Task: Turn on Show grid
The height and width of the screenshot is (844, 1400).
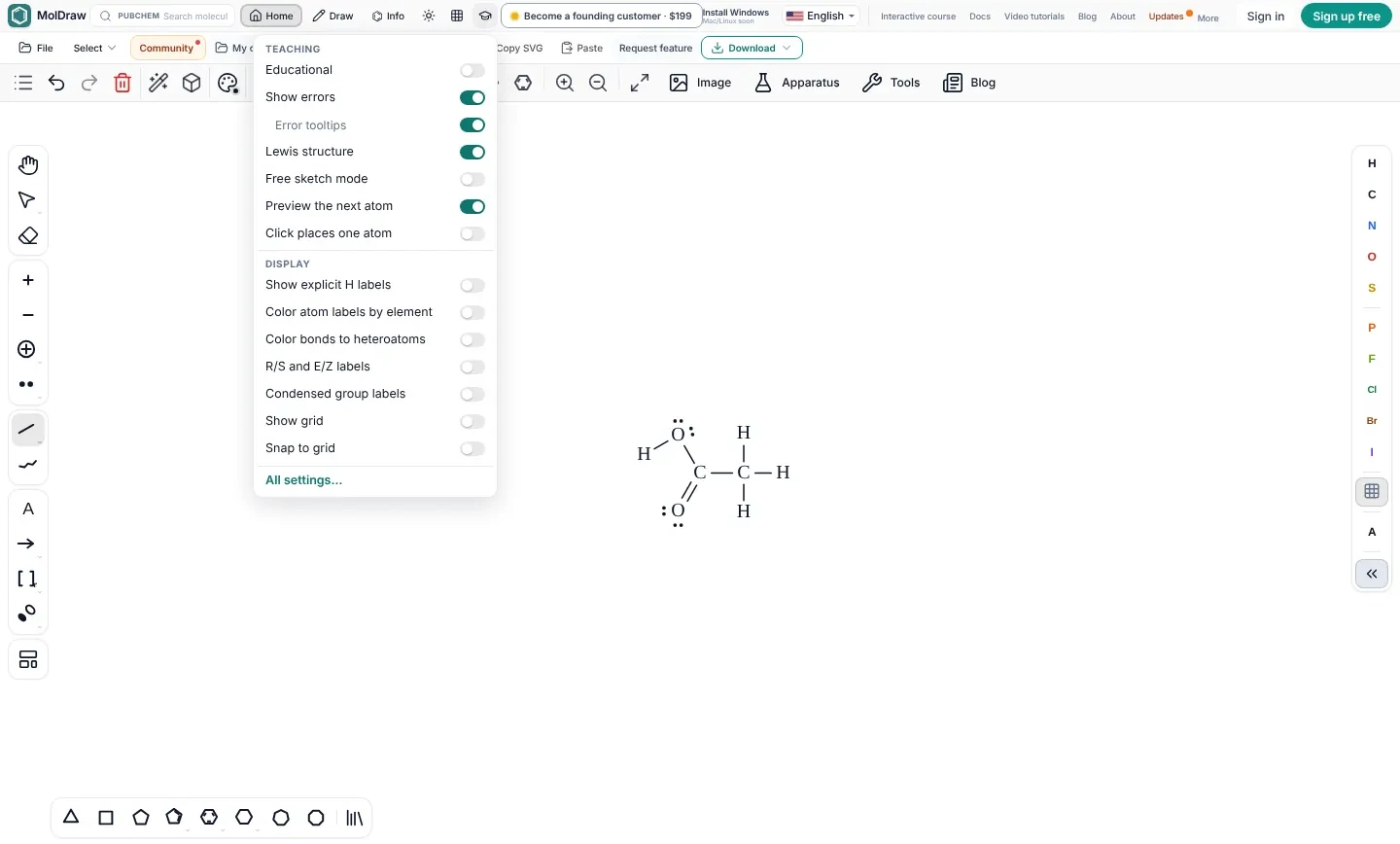Action: (x=472, y=421)
